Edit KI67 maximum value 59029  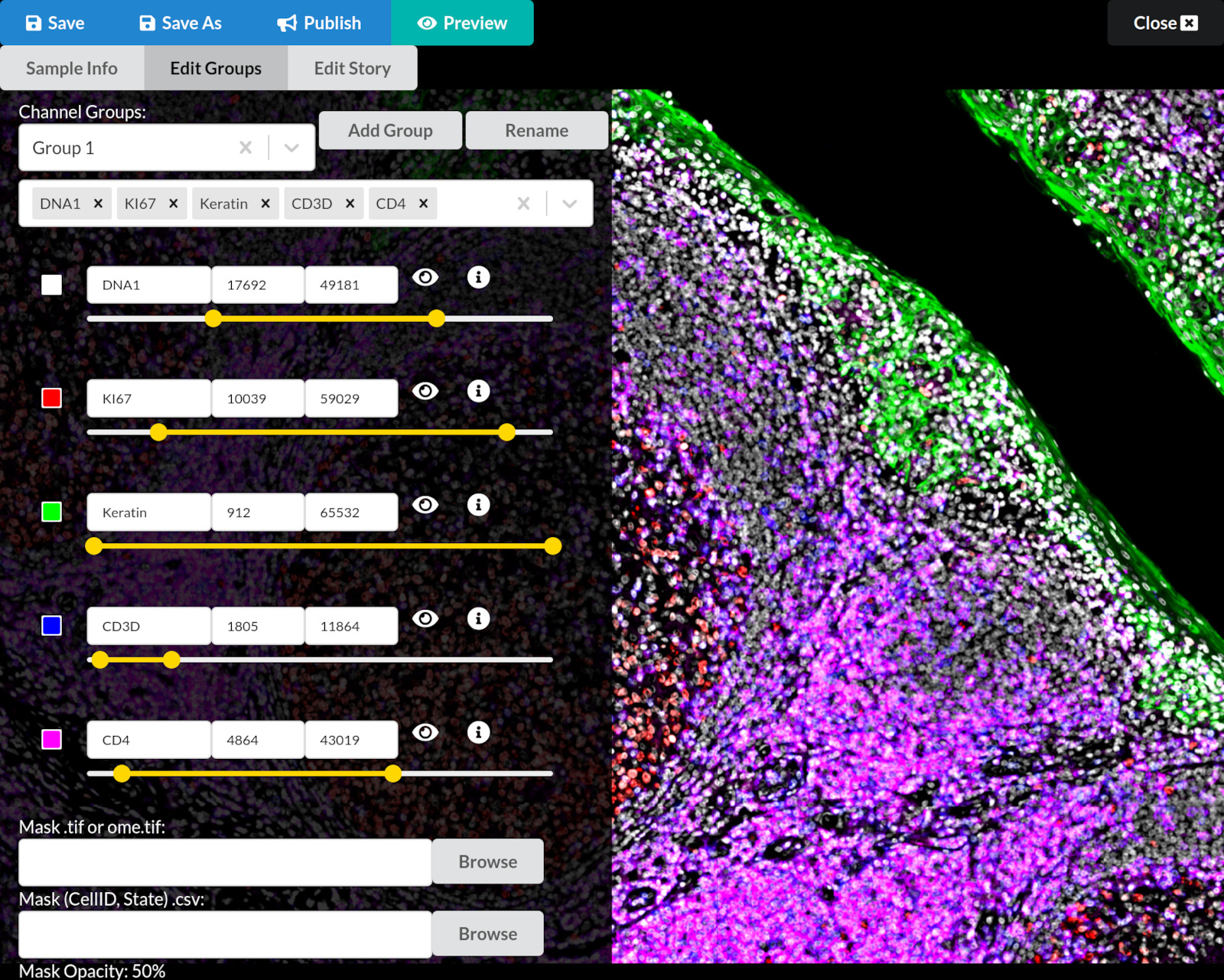pos(351,399)
